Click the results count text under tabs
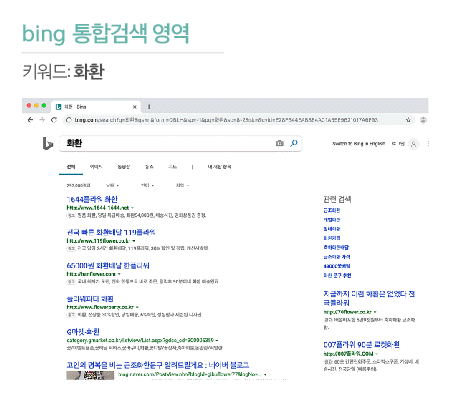 tap(78, 185)
